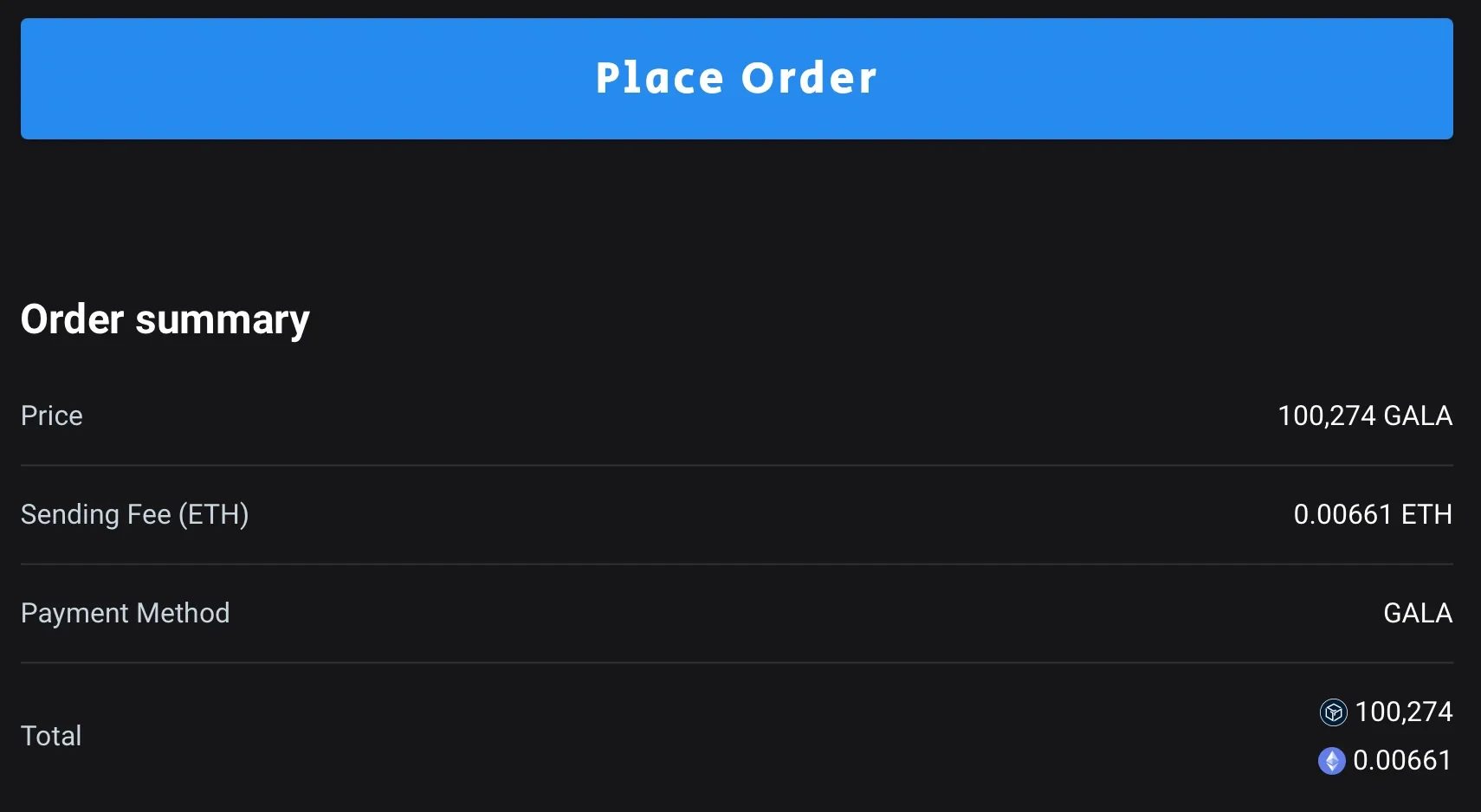Click the Place Order button
Screen dimensions: 1481x812
(736, 79)
